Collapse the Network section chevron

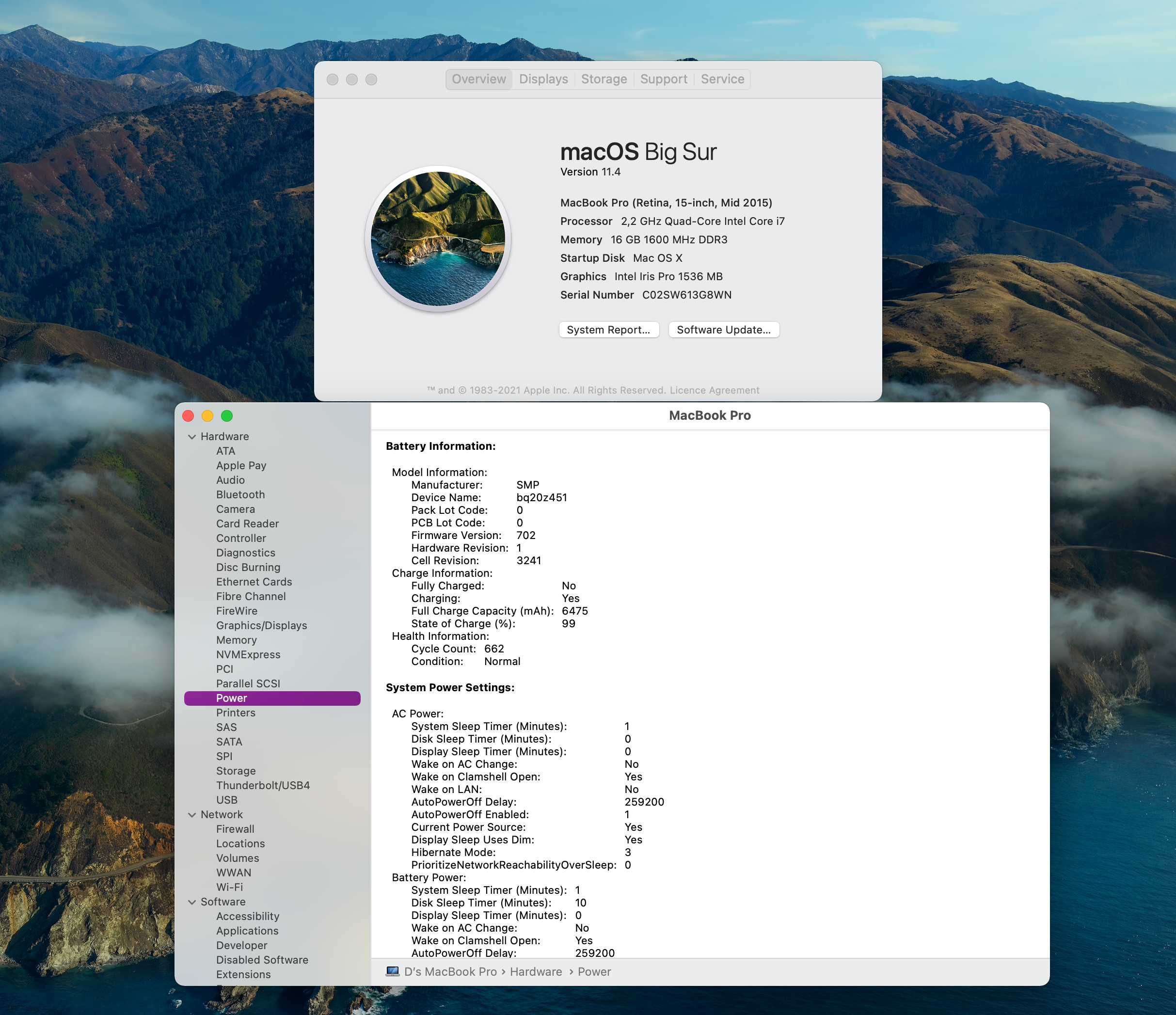pyautogui.click(x=192, y=815)
